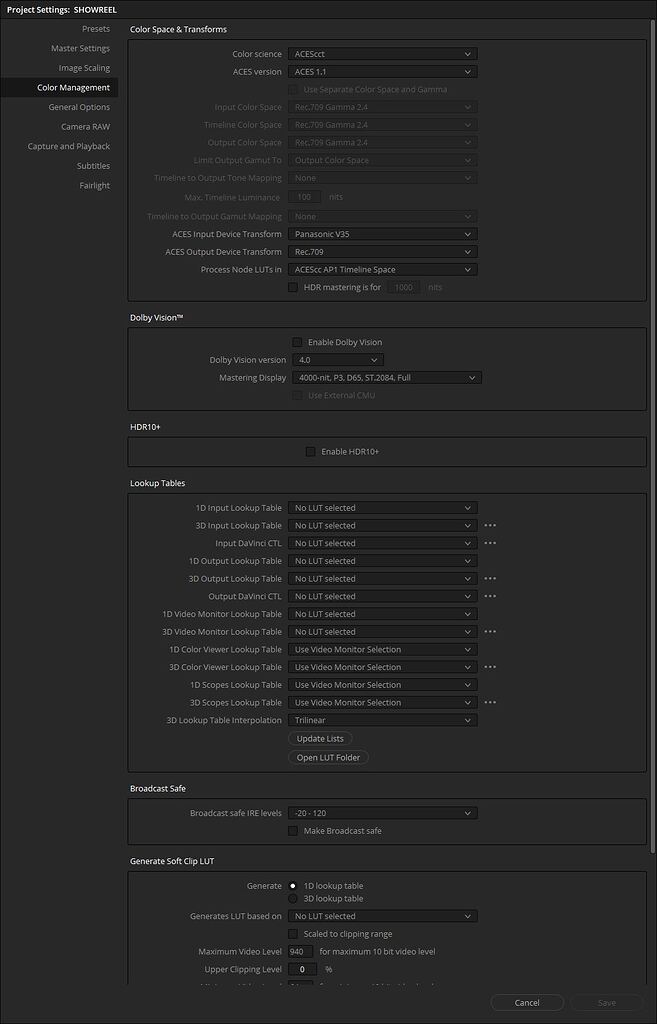
Task: Enable Dolby Vision
Action: pos(297,341)
